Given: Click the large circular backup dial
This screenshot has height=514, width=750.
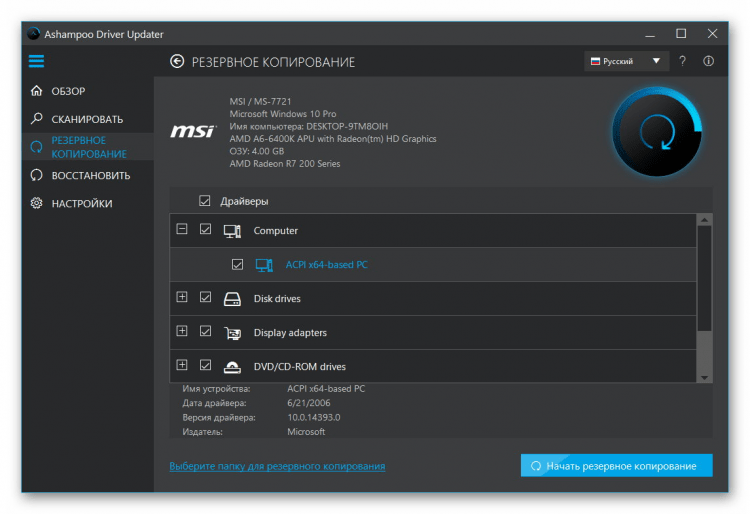Looking at the screenshot, I should coord(657,131).
